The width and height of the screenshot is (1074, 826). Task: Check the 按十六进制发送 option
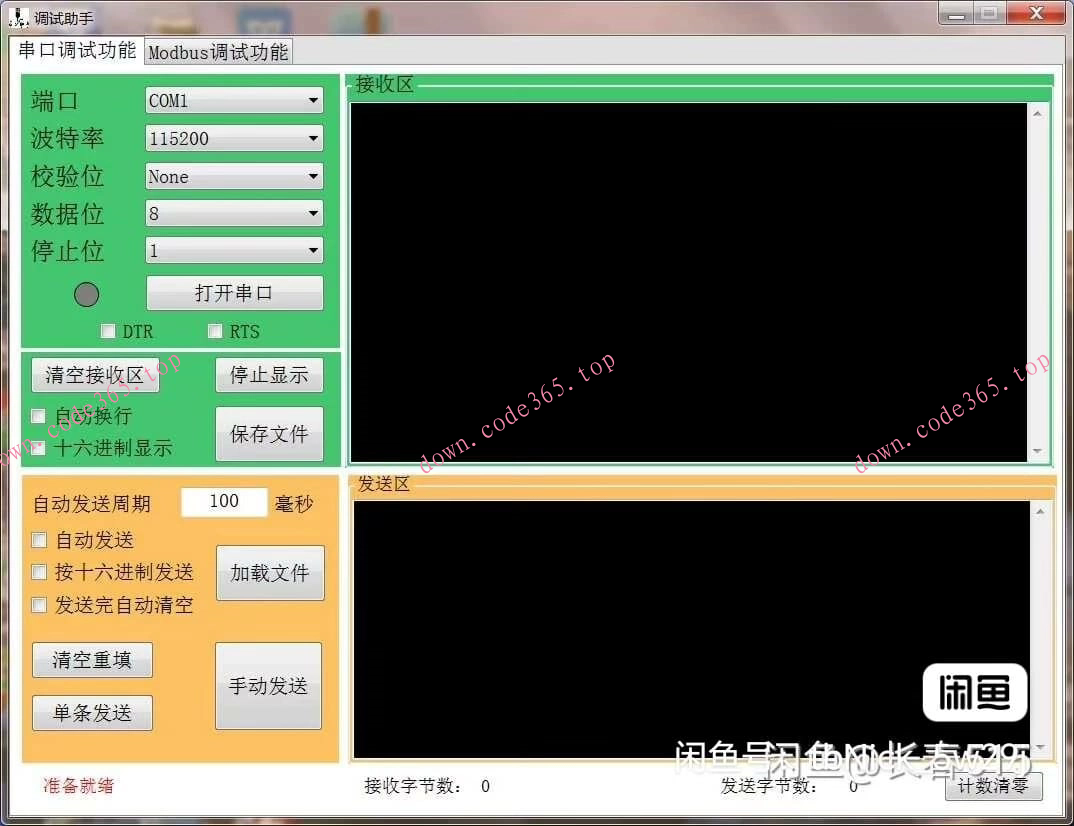(x=39, y=572)
